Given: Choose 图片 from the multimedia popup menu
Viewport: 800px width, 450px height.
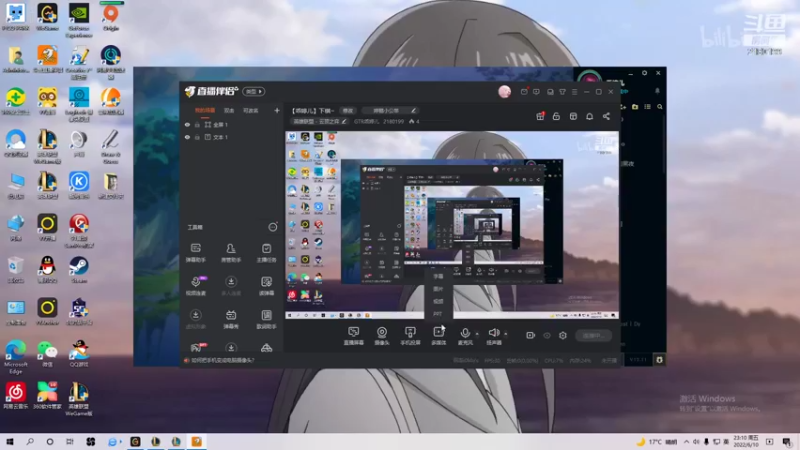Looking at the screenshot, I should [x=438, y=289].
